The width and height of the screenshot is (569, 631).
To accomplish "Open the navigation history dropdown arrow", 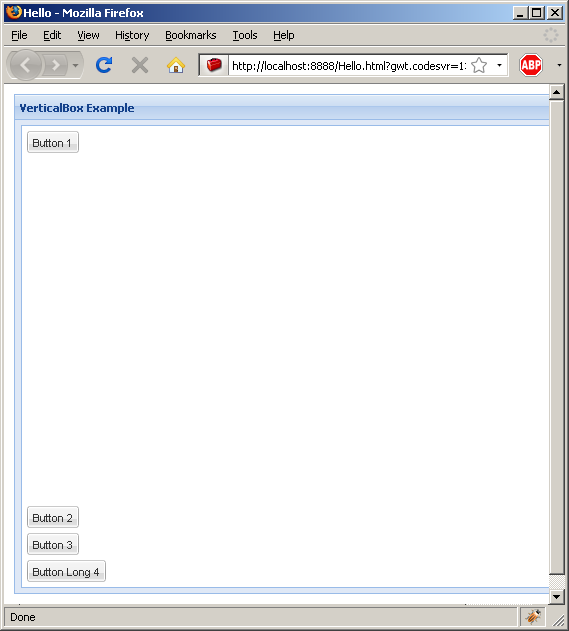I will (x=75, y=65).
